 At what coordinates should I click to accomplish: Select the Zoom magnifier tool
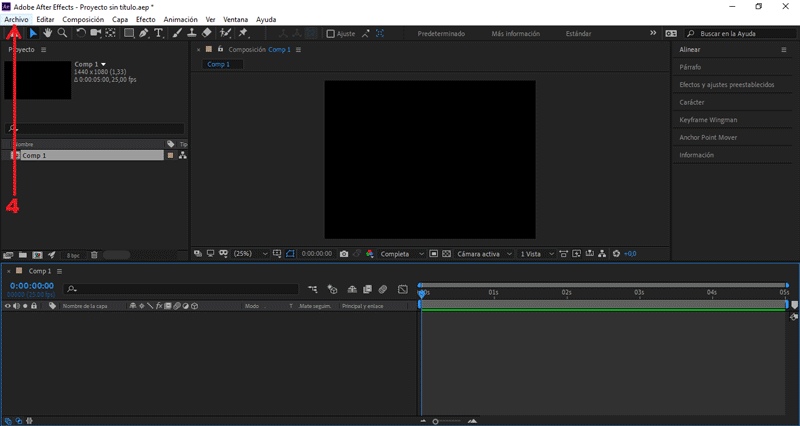pos(62,33)
